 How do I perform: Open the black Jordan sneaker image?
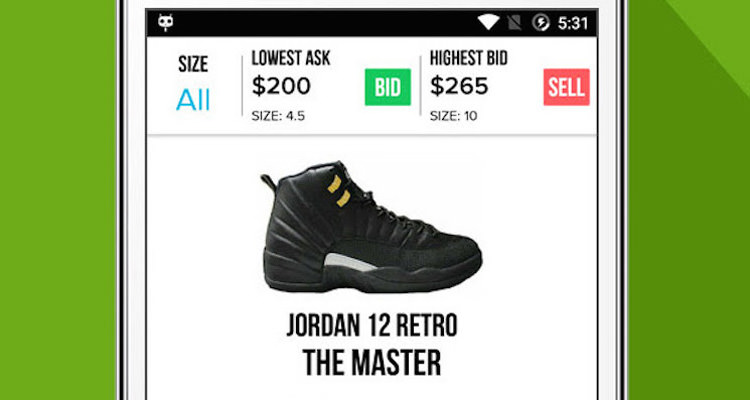372,227
